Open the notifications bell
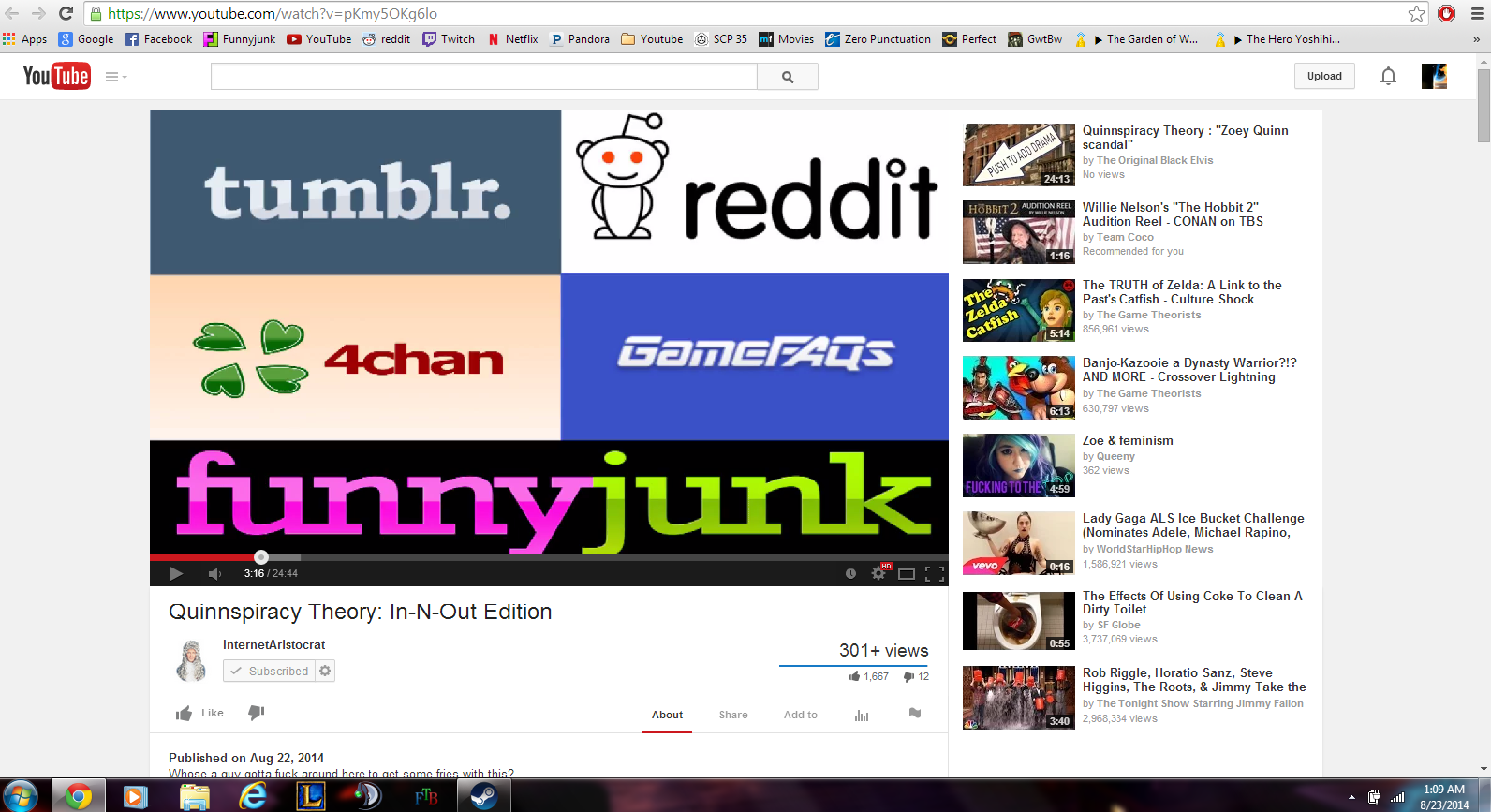Image resolution: width=1491 pixels, height=812 pixels. 1388,77
